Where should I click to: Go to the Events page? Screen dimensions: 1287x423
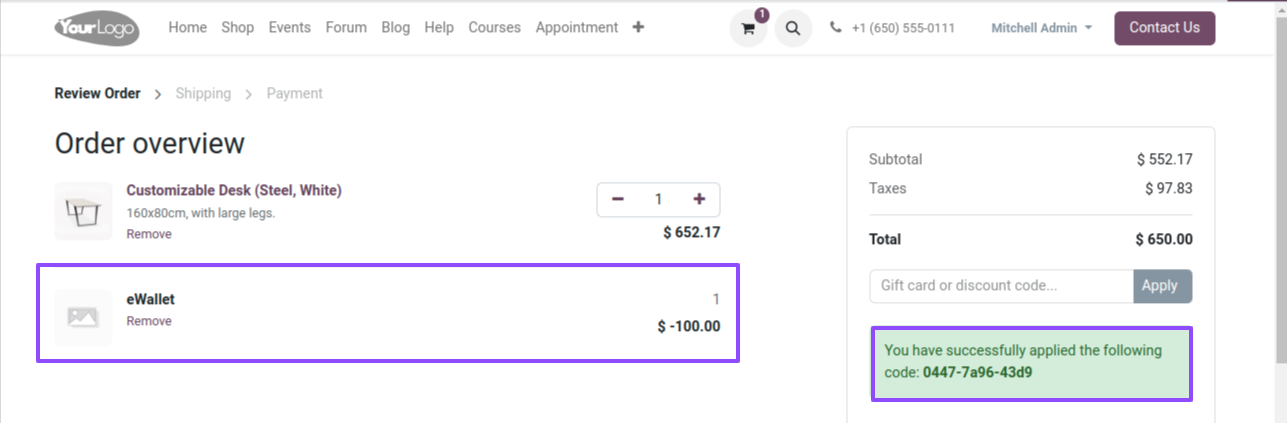point(289,27)
